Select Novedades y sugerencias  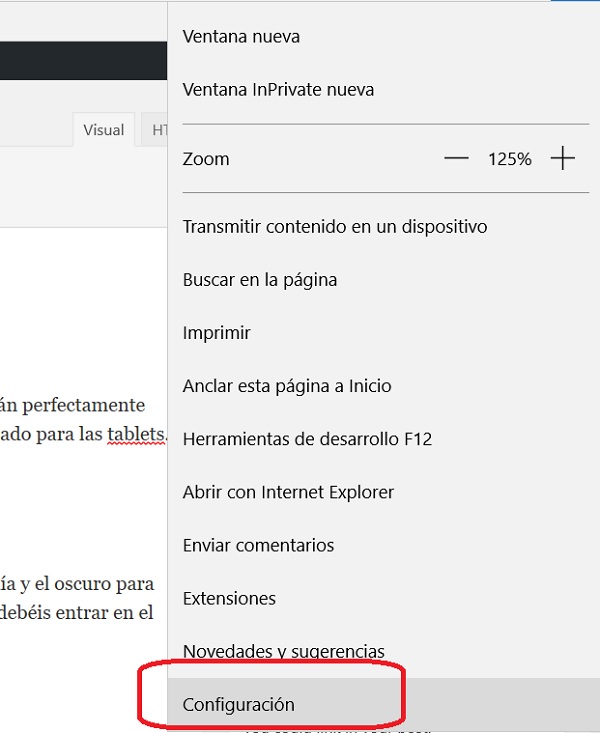[283, 651]
